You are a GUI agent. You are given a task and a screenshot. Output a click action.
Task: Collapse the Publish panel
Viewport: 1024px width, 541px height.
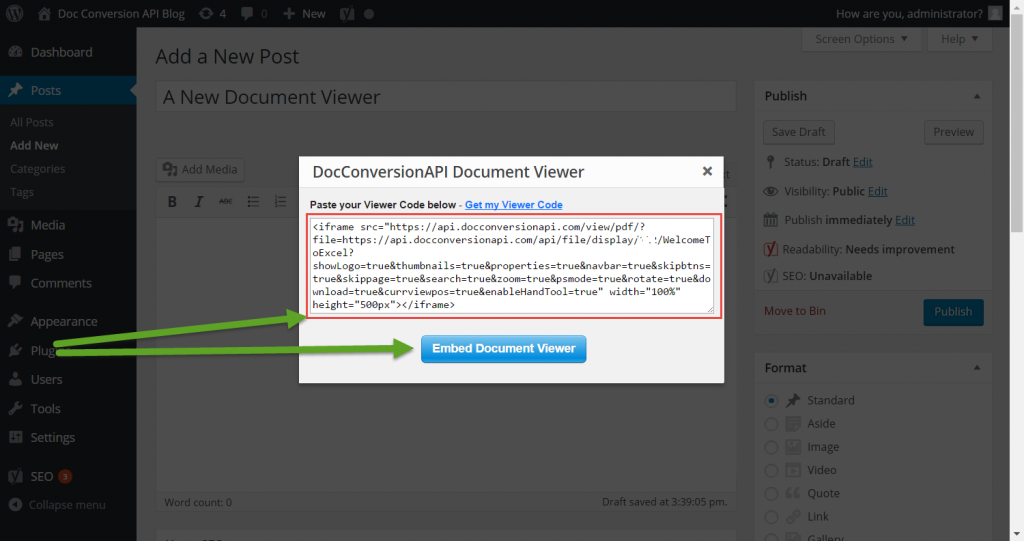pyautogui.click(x=977, y=96)
